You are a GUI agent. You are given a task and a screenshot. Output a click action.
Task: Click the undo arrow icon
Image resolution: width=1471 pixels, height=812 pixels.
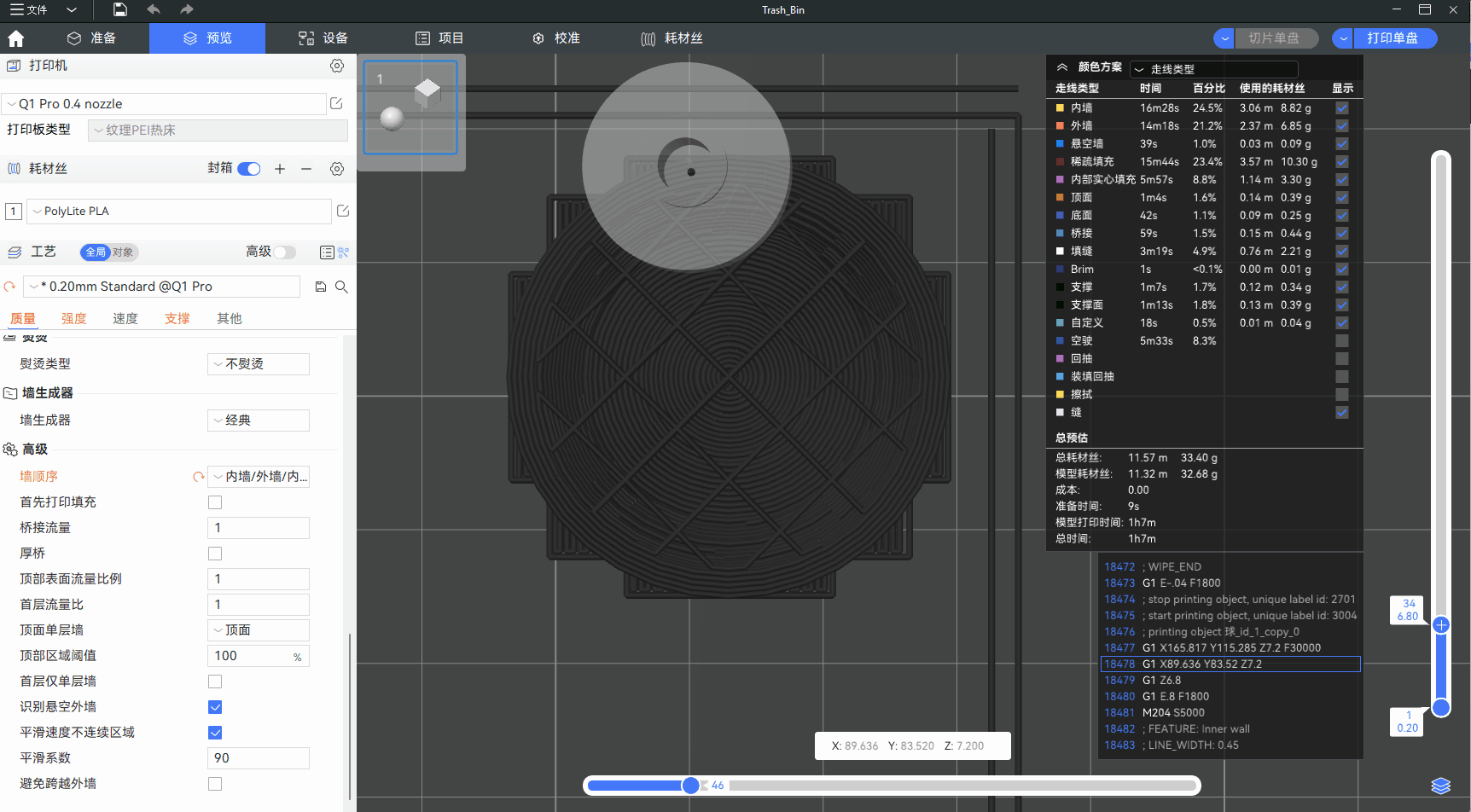pos(154,9)
